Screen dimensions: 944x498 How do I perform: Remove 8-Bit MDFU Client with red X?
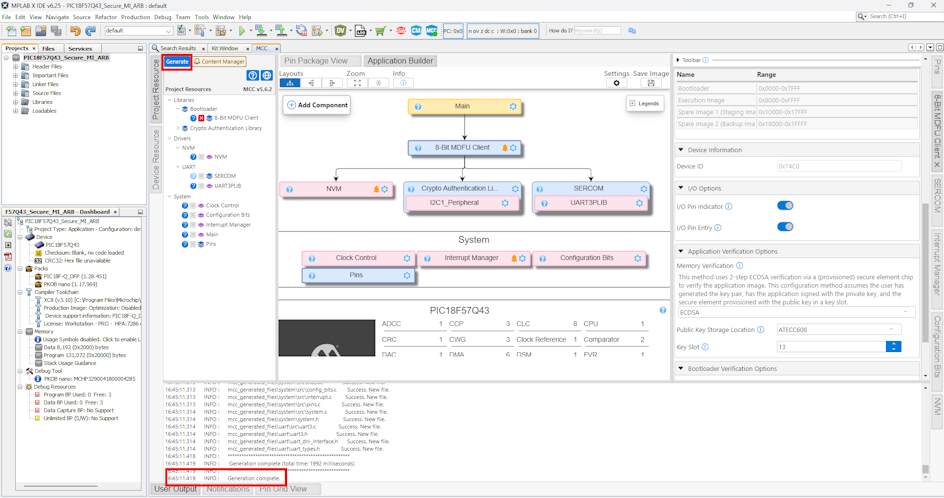pos(201,118)
